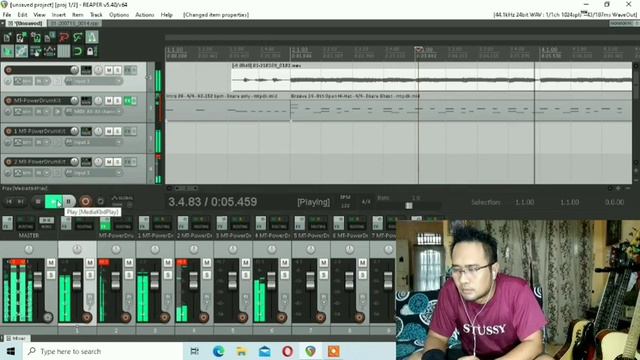Click the green Redo toolbar icon
The height and width of the screenshot is (360, 640).
[x=78, y=38]
